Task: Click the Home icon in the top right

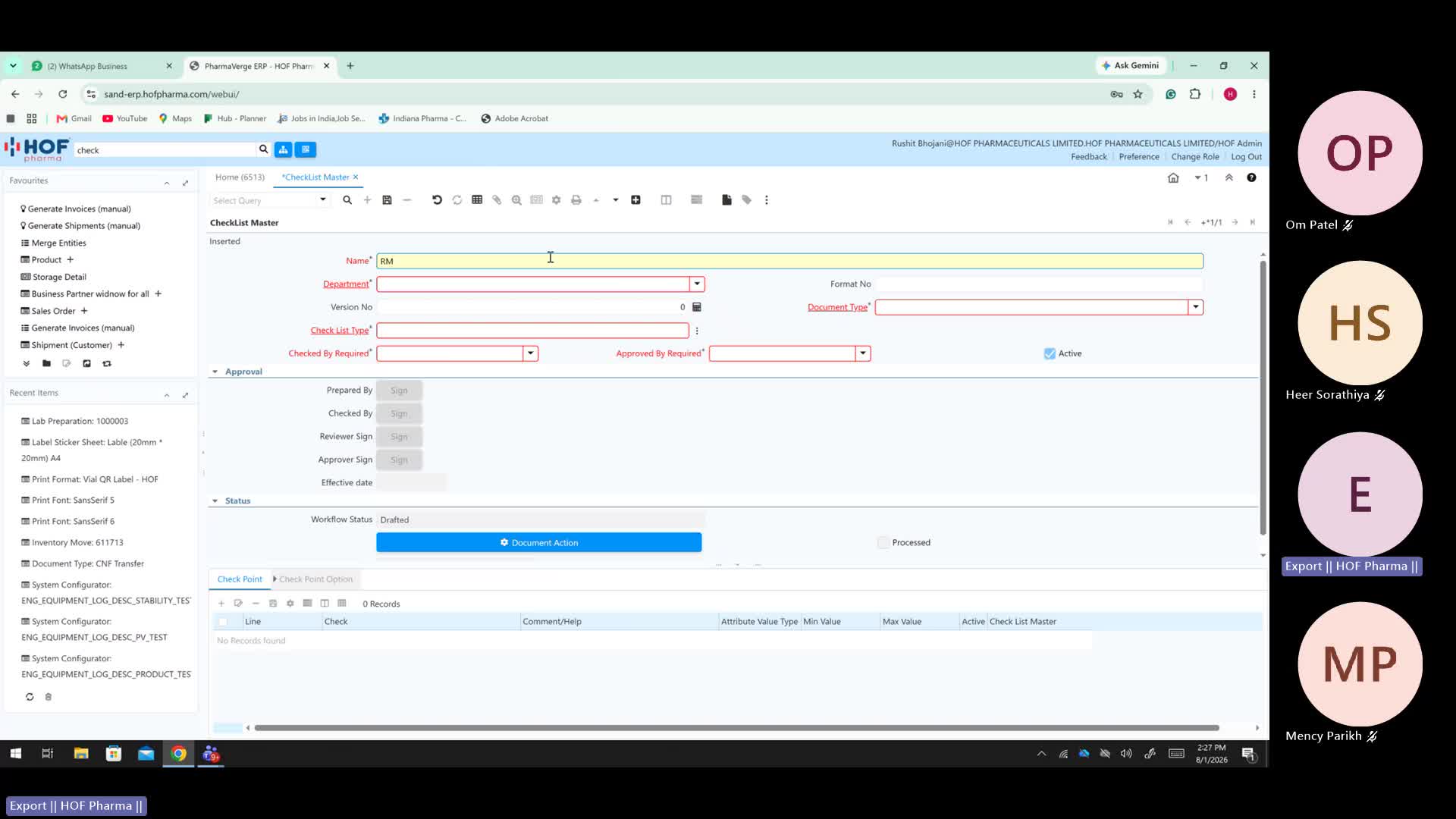Action: [x=1173, y=177]
